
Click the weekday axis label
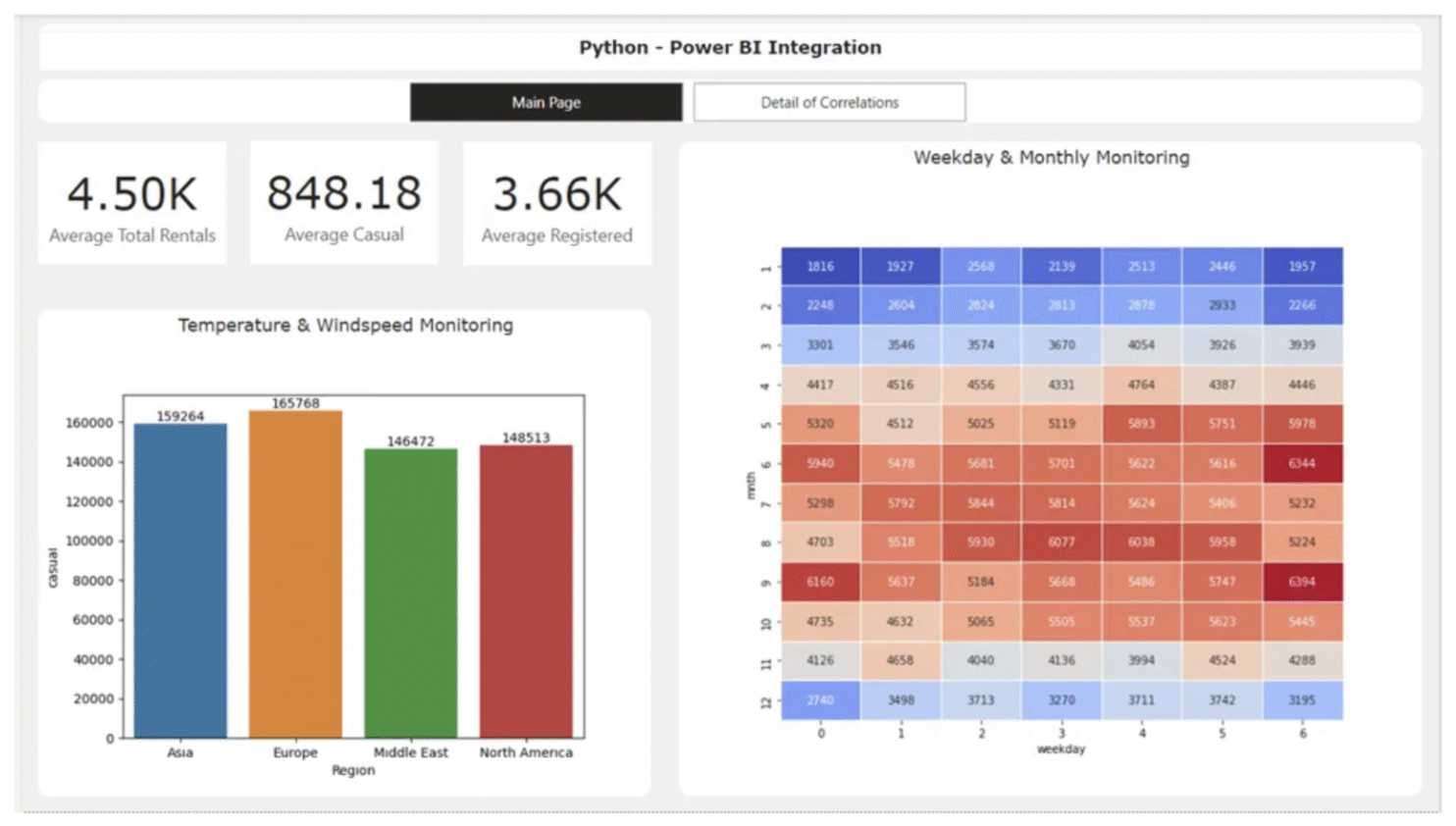tap(1062, 749)
